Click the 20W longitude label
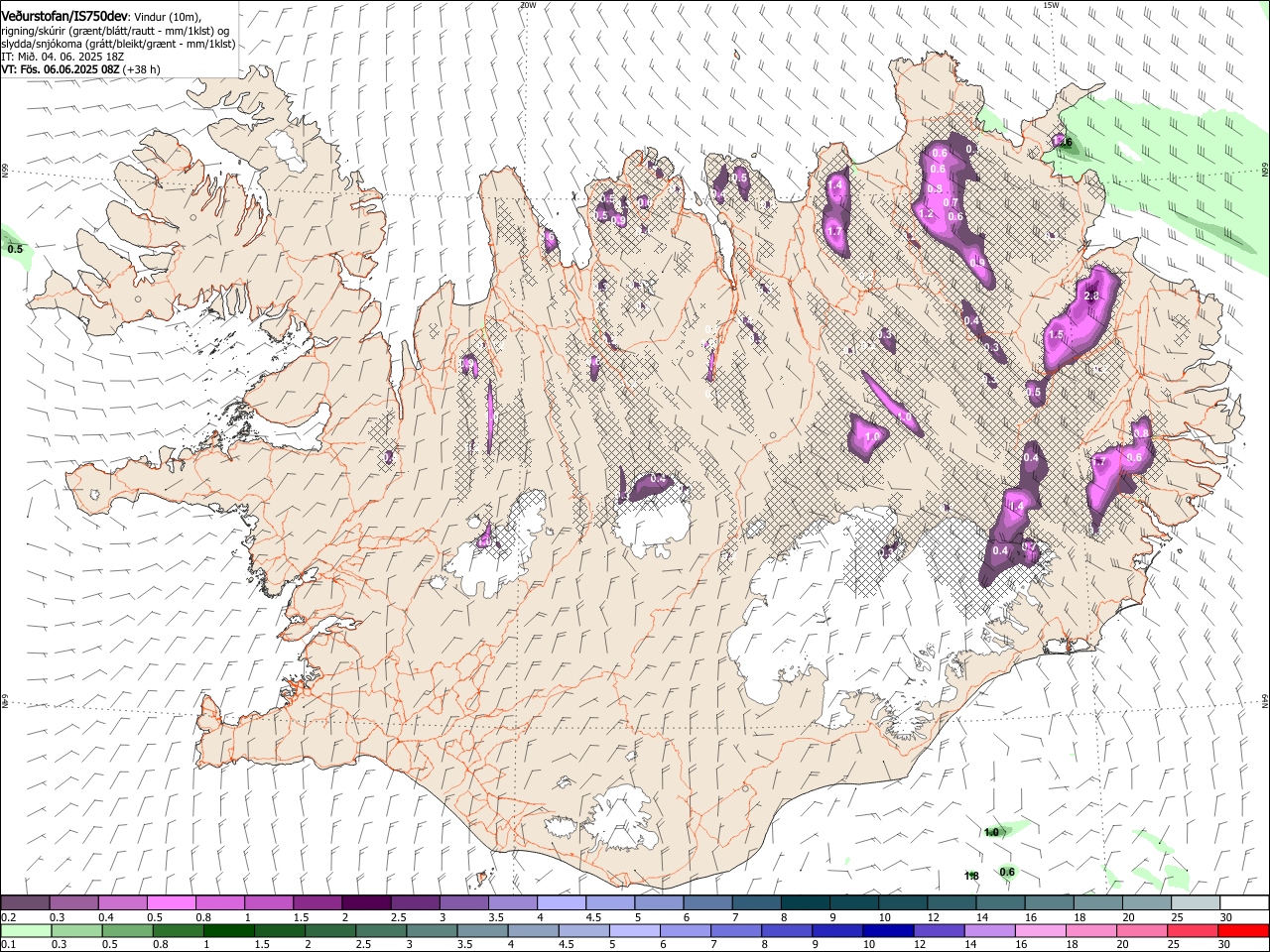The width and height of the screenshot is (1270, 952). (x=528, y=5)
